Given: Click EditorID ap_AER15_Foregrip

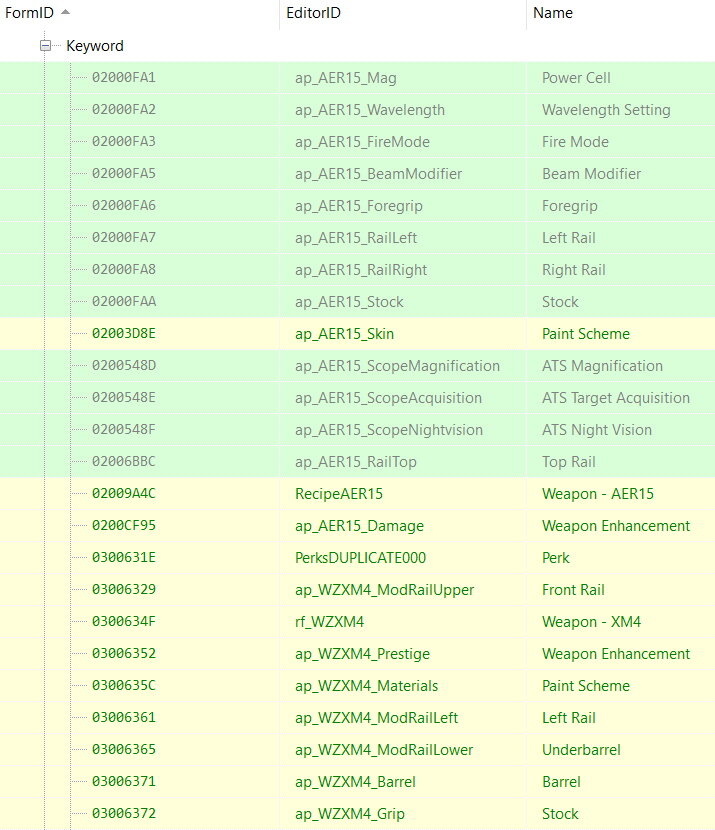Looking at the screenshot, I should 358,206.
